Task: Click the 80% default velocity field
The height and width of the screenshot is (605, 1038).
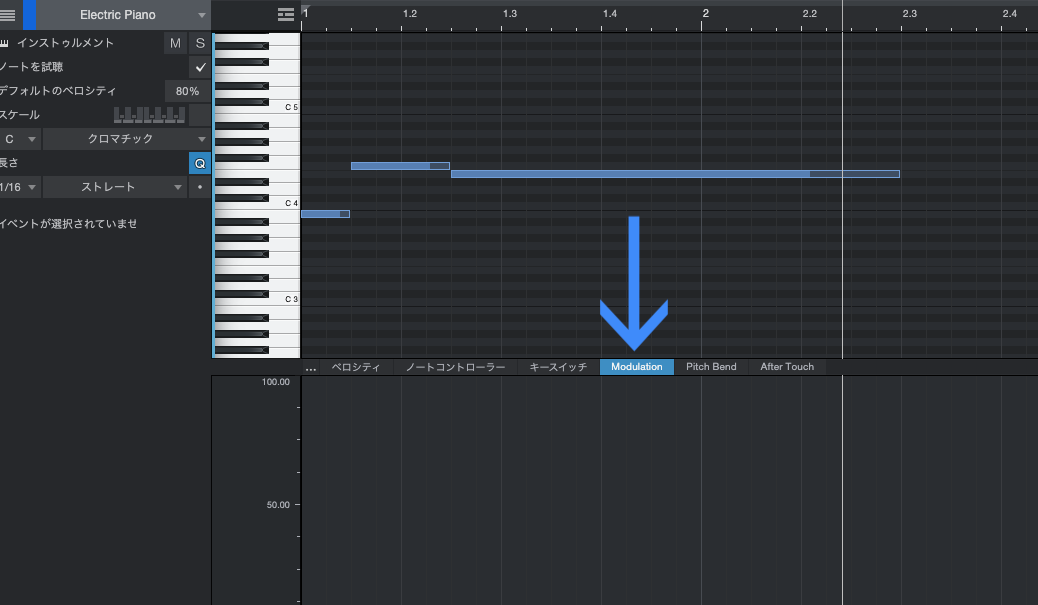Action: (x=187, y=91)
